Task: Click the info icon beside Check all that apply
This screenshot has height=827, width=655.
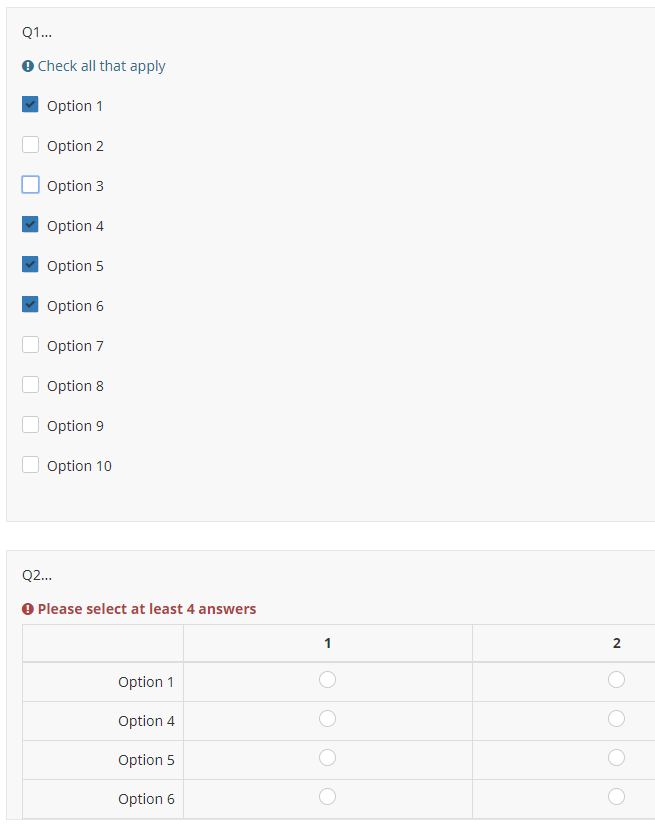Action: (x=27, y=66)
